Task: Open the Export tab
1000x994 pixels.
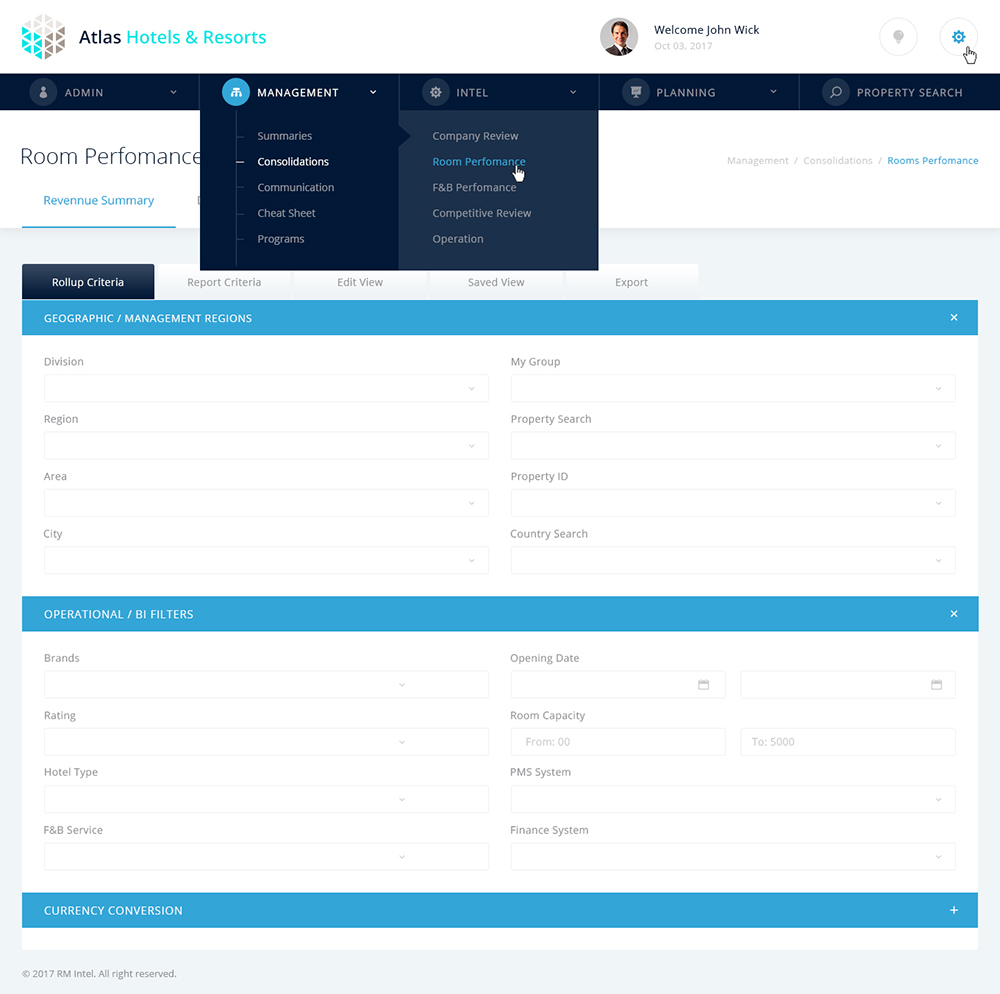Action: [x=631, y=281]
